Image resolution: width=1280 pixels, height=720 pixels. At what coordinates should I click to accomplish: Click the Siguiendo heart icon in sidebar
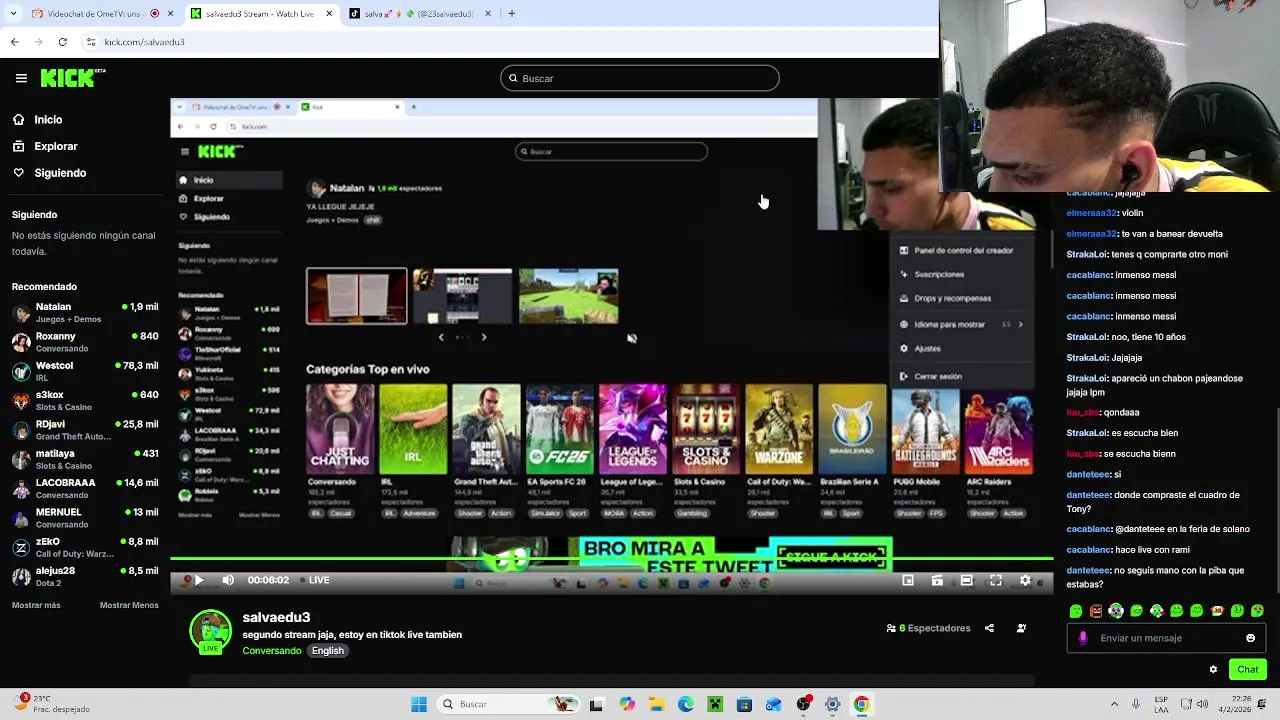tap(18, 172)
